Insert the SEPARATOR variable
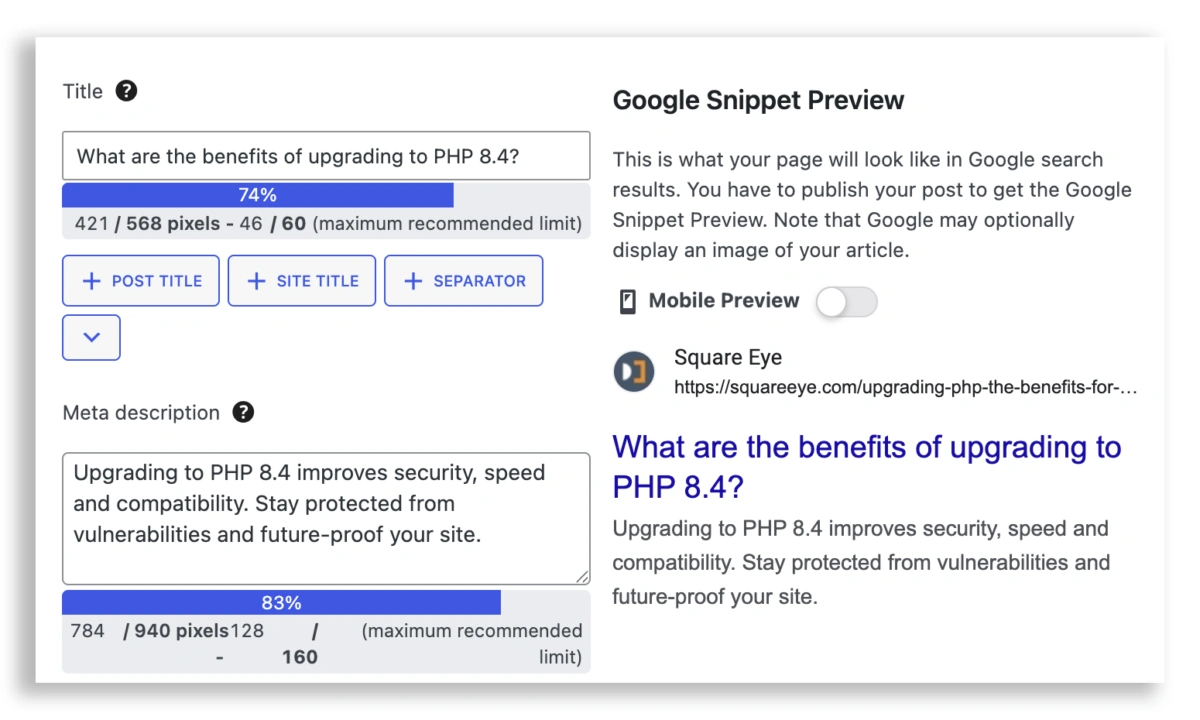Screen dimensions: 1200x720 463,281
